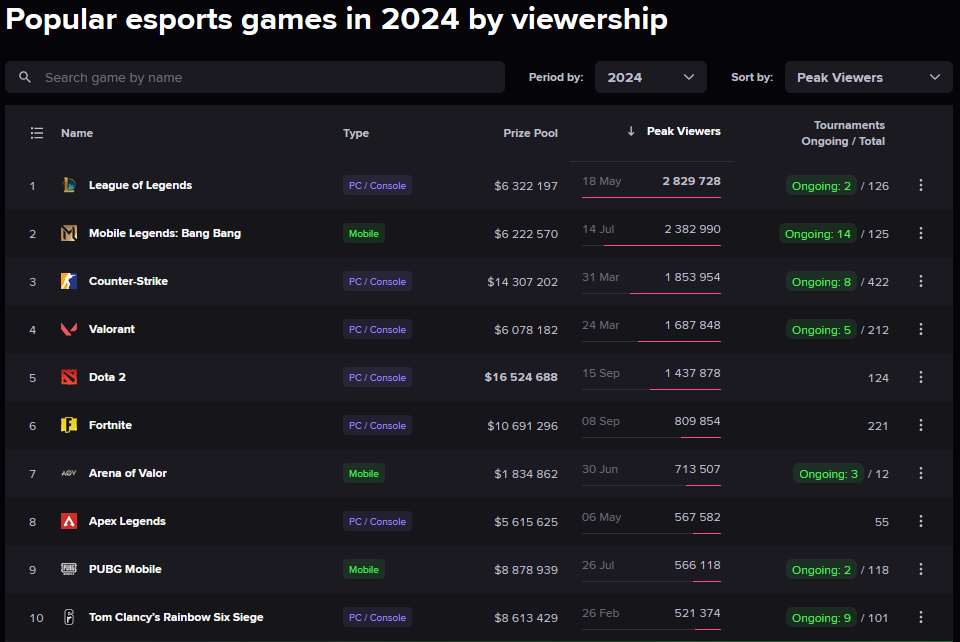Open the League of Legends row options menu

tap(921, 185)
